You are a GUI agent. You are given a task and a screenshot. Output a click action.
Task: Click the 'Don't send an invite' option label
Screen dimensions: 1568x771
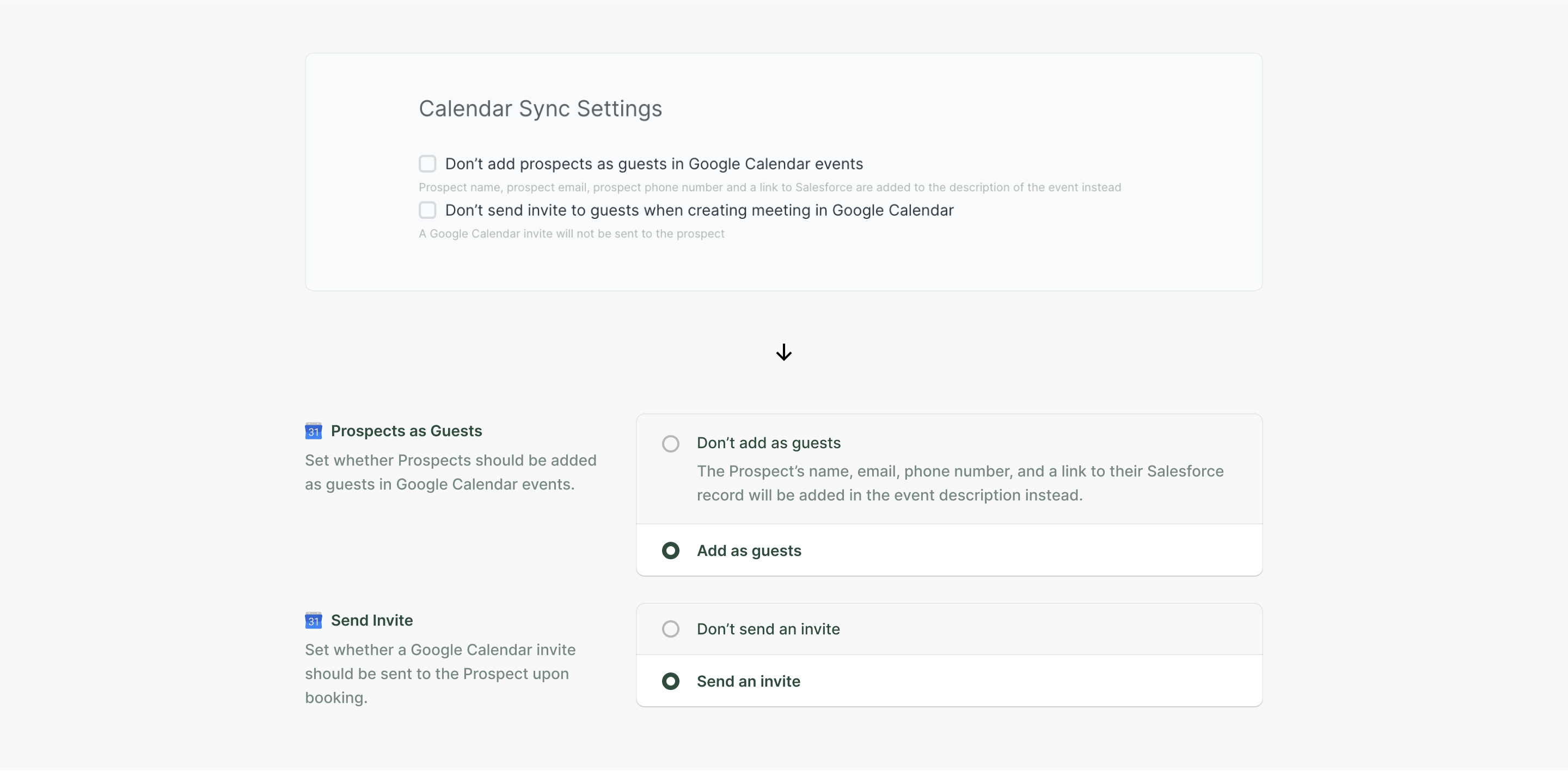pyautogui.click(x=768, y=628)
